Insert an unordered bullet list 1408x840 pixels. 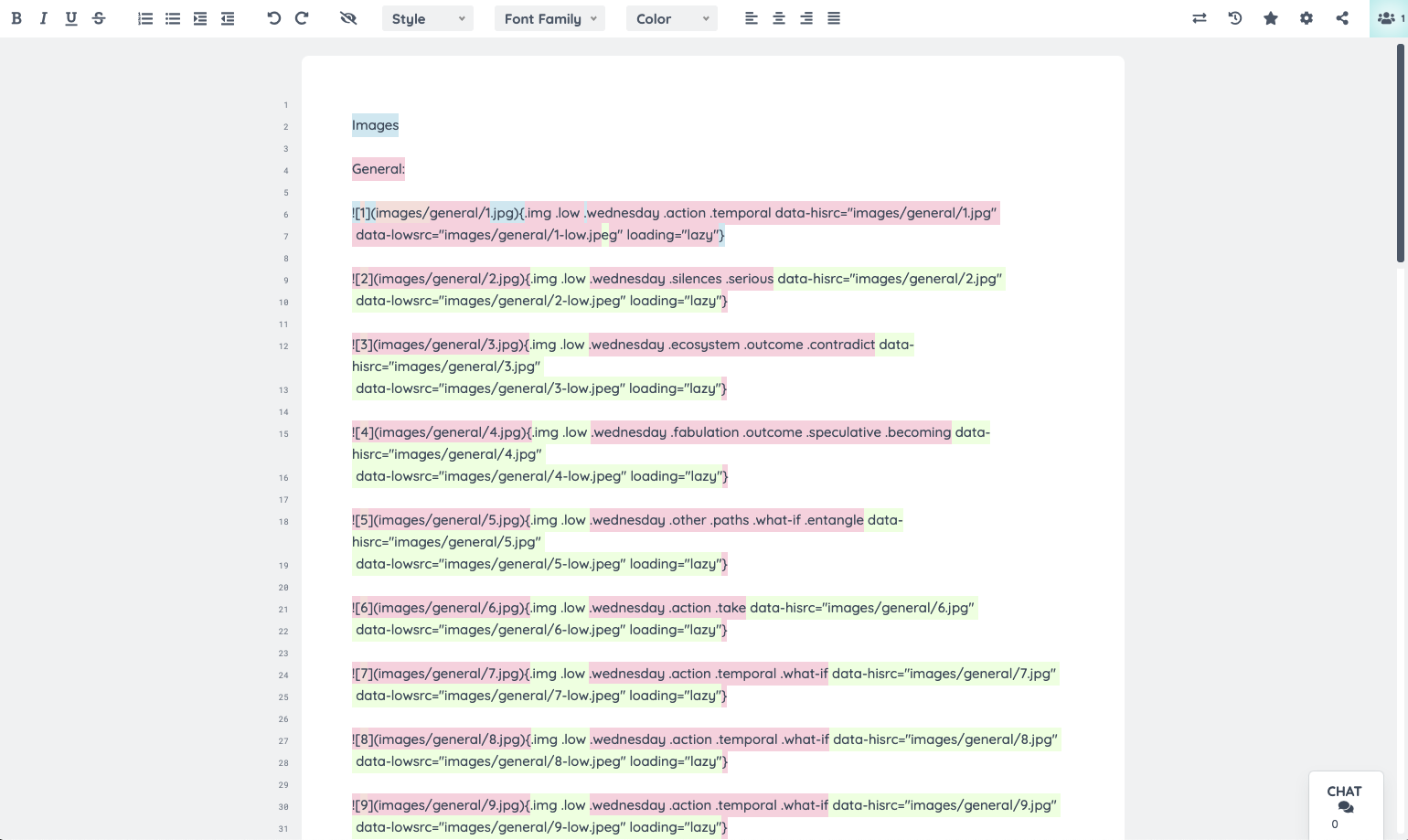tap(173, 18)
